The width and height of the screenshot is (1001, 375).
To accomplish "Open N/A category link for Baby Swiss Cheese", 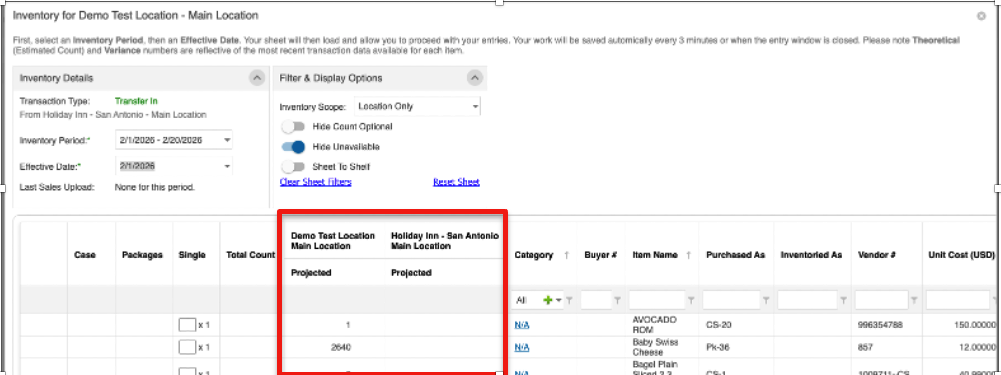I will (522, 347).
